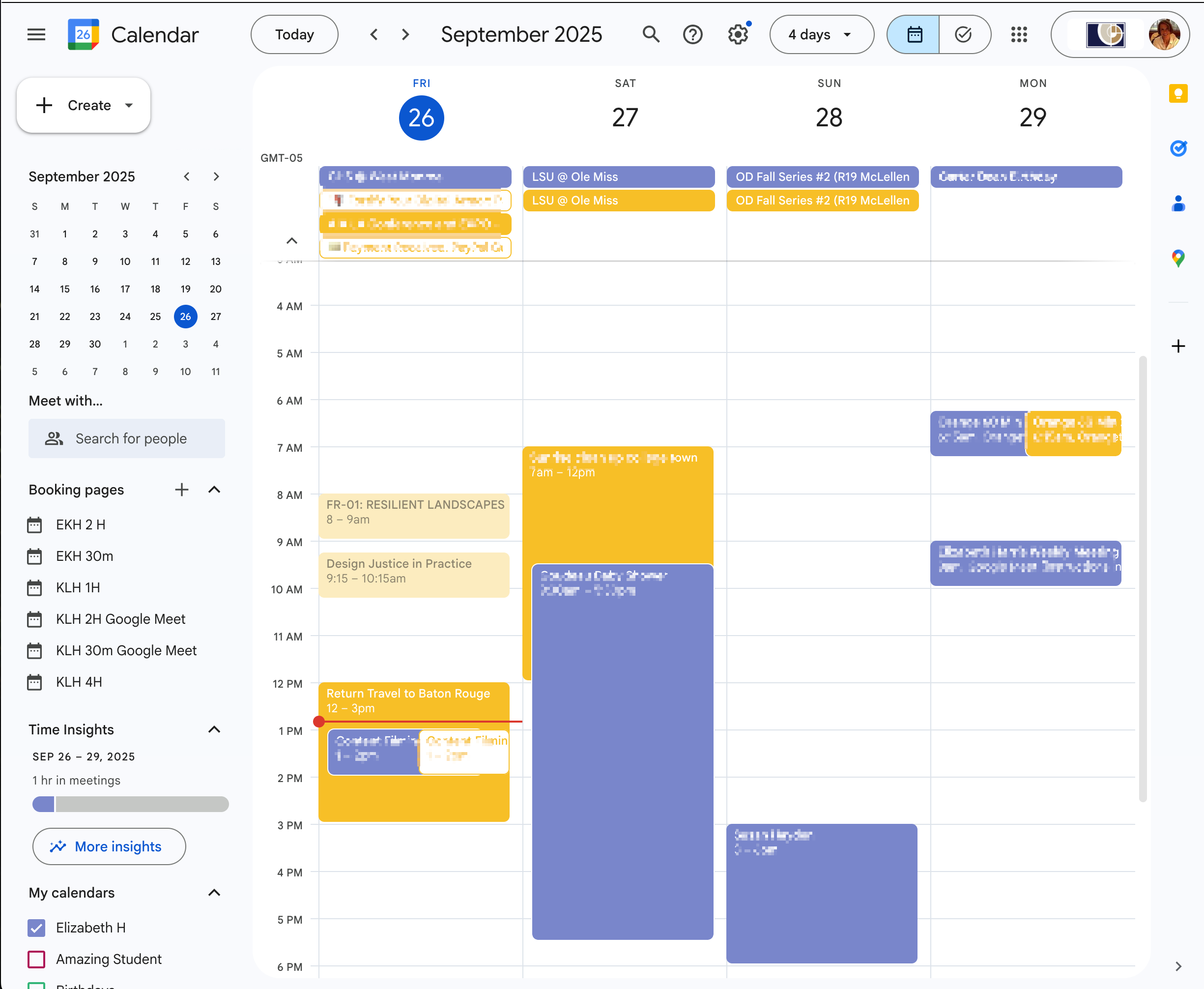The width and height of the screenshot is (1204, 989).
Task: Enable the Amazing Student calendar
Action: tap(36, 959)
